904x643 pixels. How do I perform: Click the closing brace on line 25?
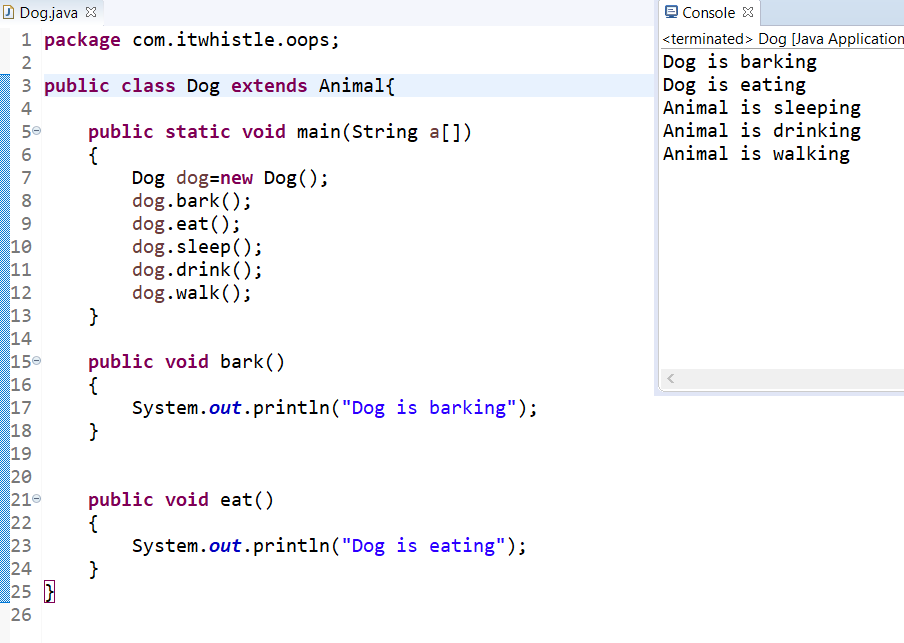pyautogui.click(x=50, y=593)
